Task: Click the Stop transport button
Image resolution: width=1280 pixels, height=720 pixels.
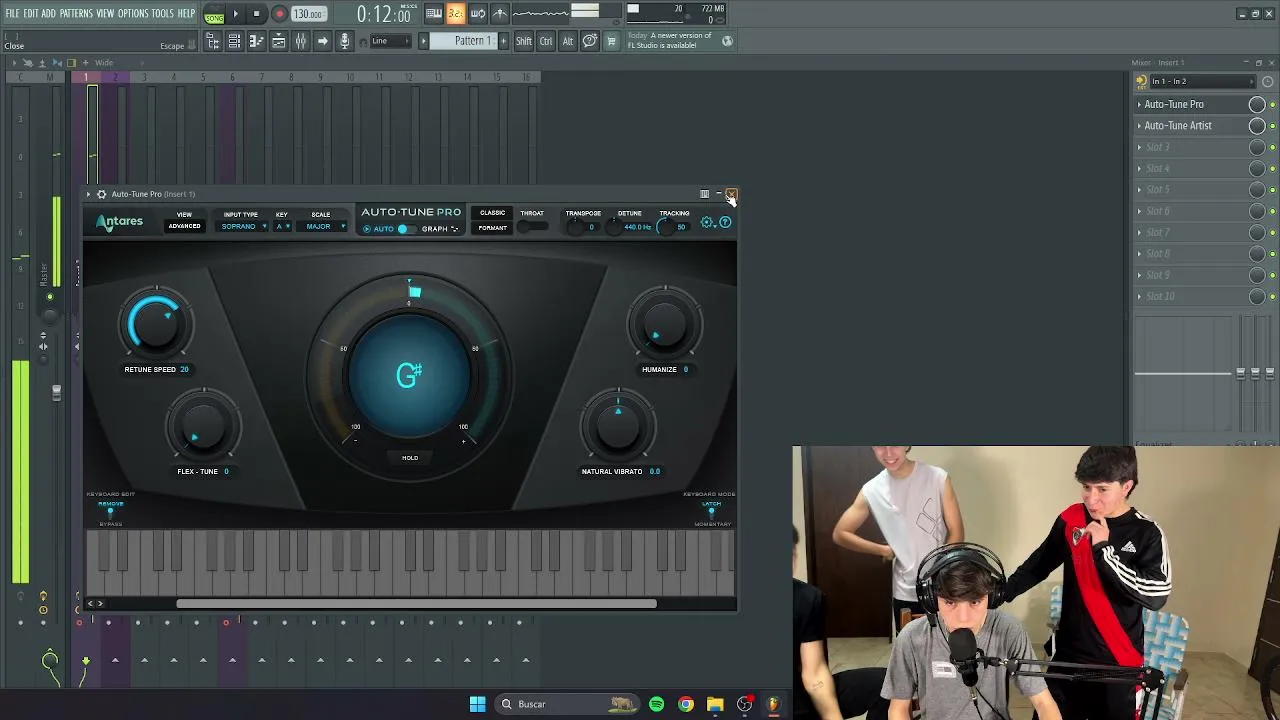Action: pos(256,14)
